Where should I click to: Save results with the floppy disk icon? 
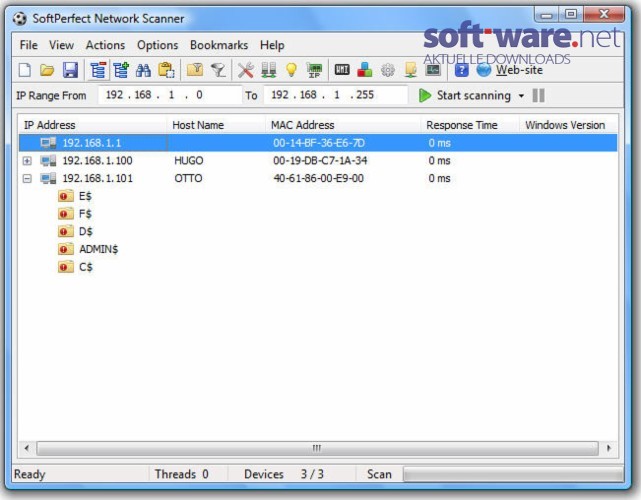[70, 70]
